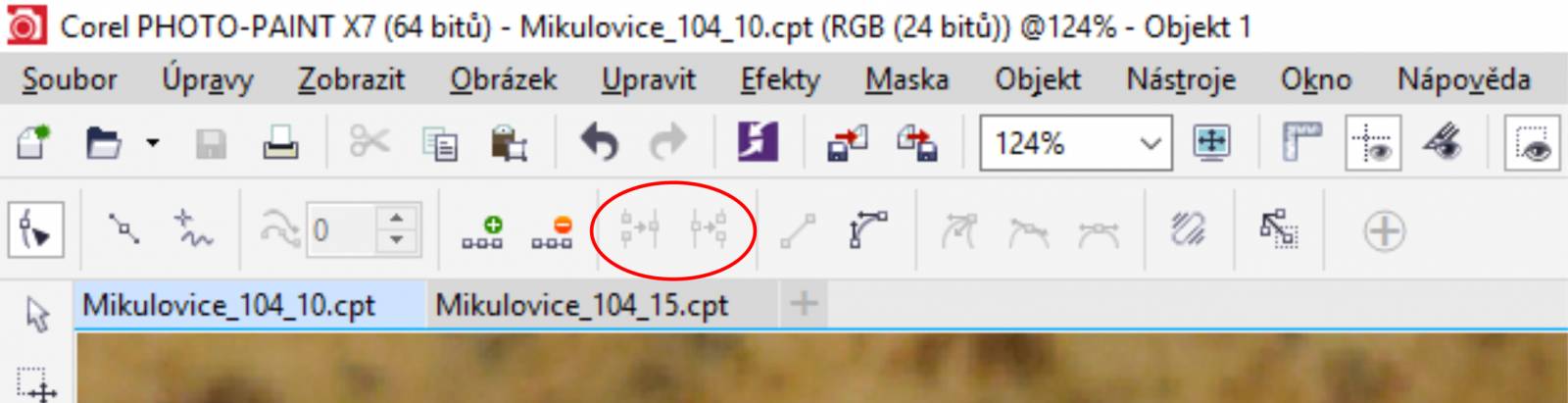Viewport: 1568px width, 403px height.
Task: Switch to Mikulovice_104_15.cpt tab
Action: (x=582, y=305)
